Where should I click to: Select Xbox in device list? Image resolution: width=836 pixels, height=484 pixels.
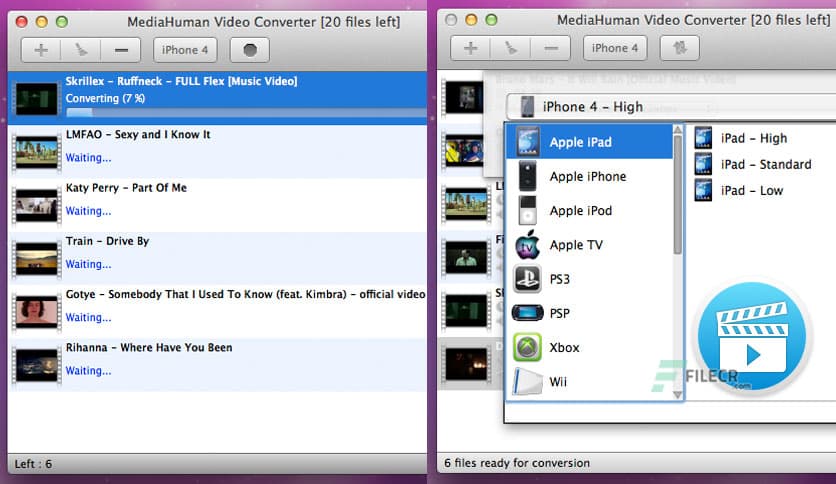point(589,347)
